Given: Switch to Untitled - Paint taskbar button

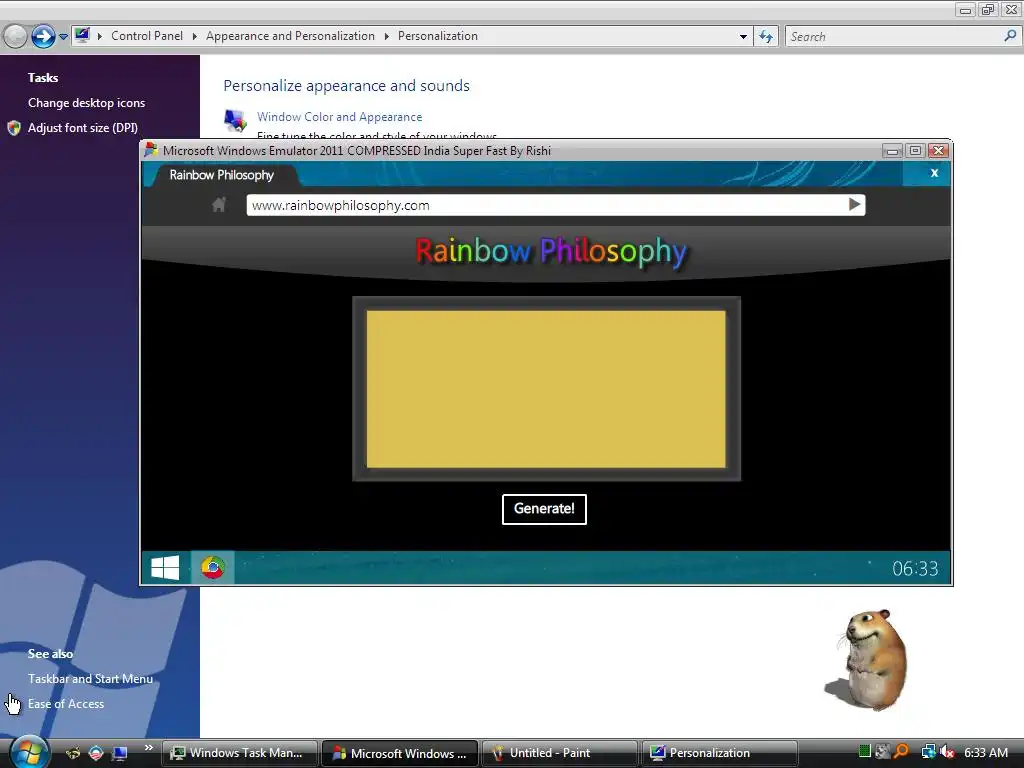Looking at the screenshot, I should coord(560,753).
